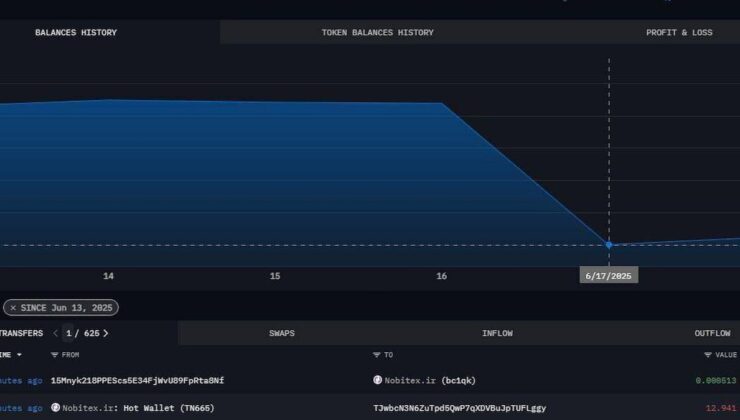Go to previous transfers page
The height and width of the screenshot is (420, 740).
click(56, 333)
